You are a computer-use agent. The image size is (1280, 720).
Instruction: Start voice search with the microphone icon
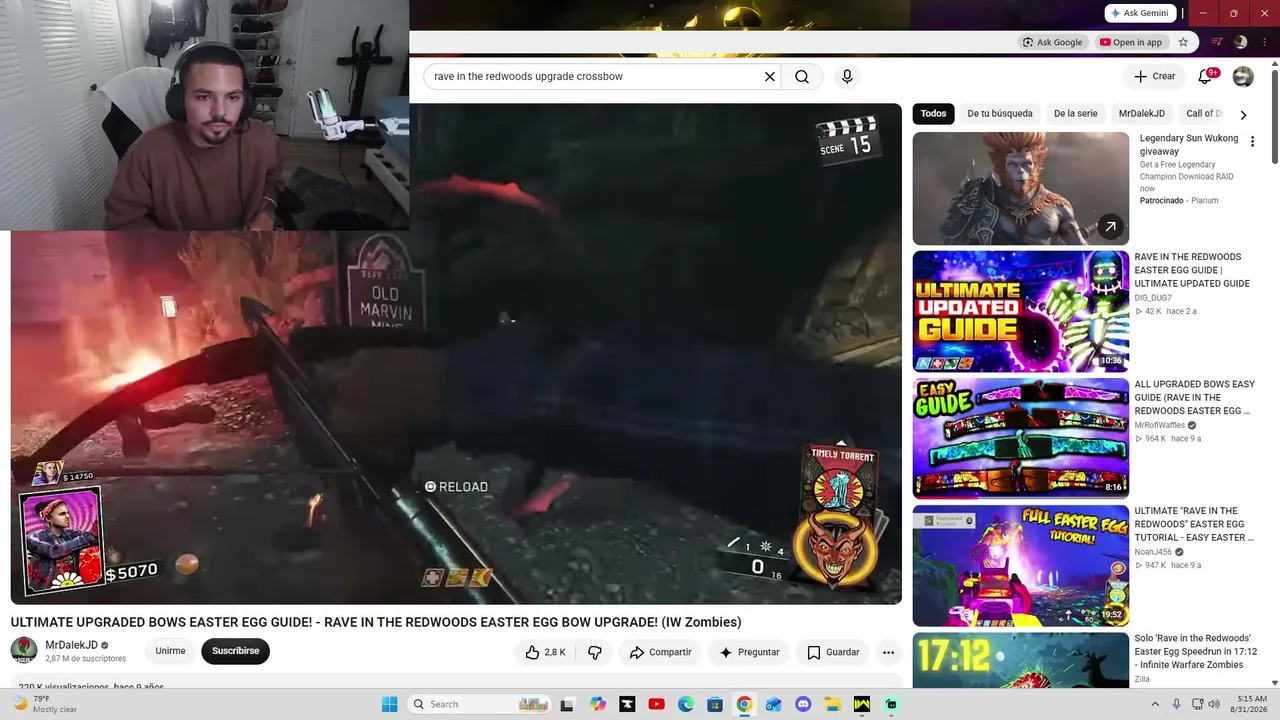click(847, 77)
